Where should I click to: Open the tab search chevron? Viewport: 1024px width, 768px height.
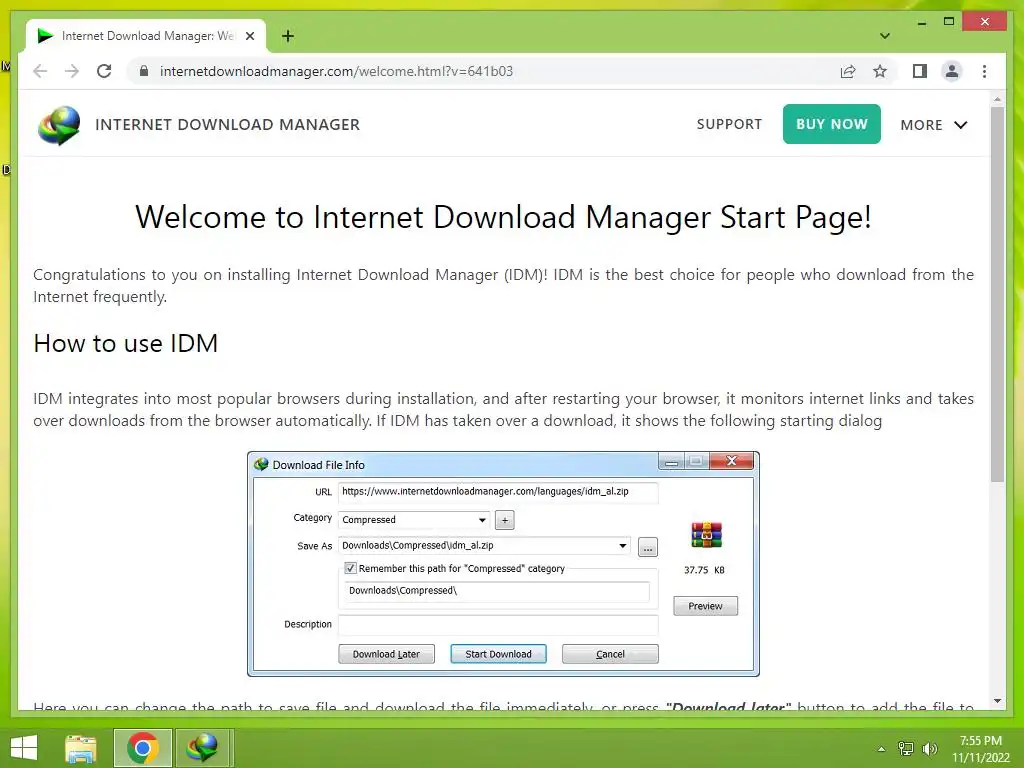click(x=884, y=36)
